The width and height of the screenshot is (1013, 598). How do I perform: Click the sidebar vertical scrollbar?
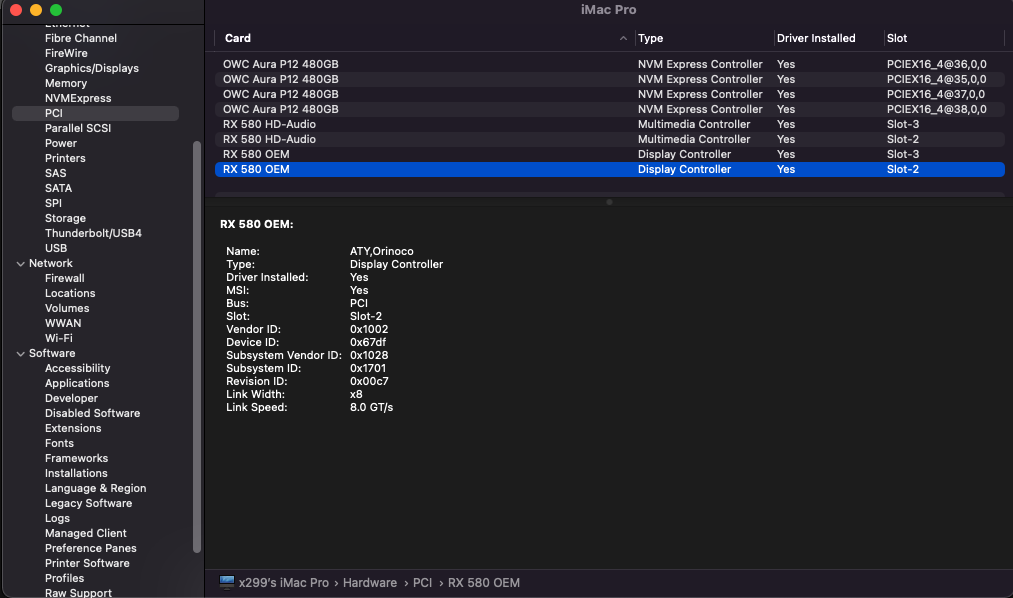point(197,347)
